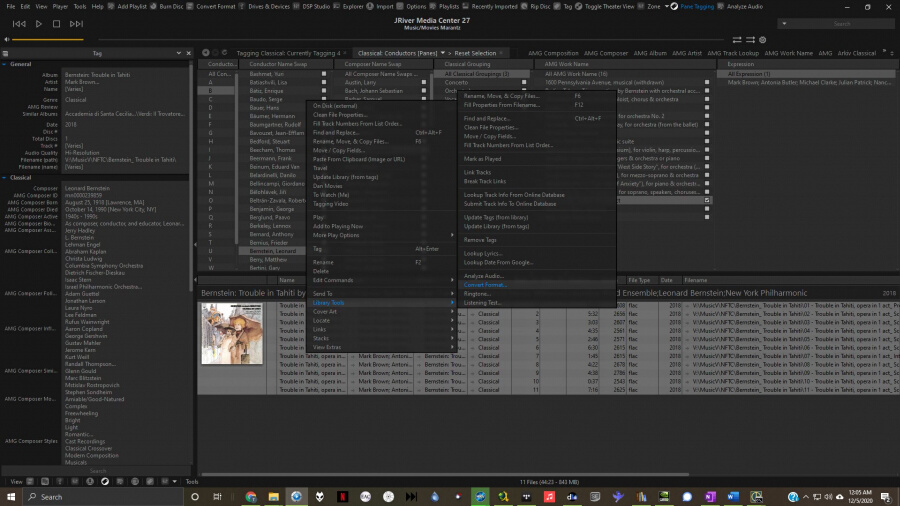Toggle checkbox next to Concerto grouping
The height and width of the screenshot is (506, 900).
524,83
